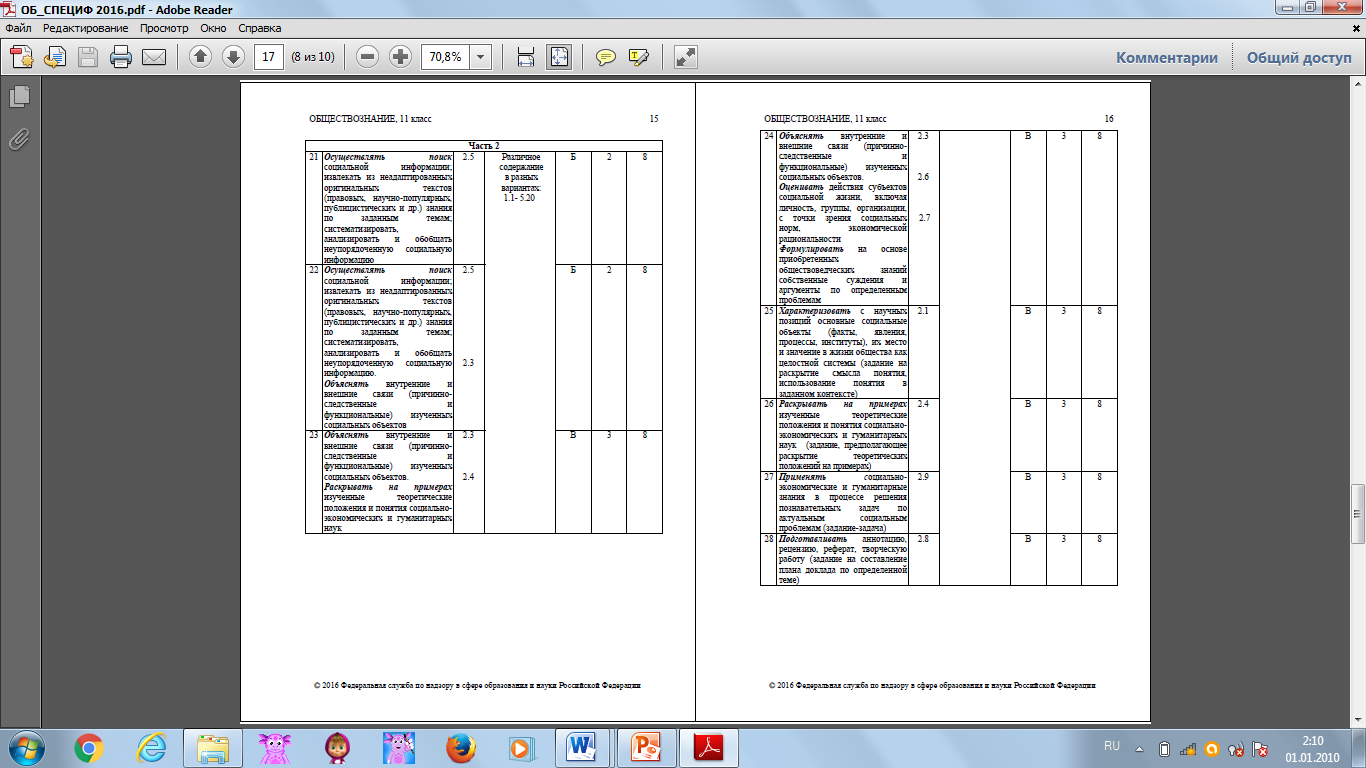Click code 2.1 in row 25

pyautogui.click(x=923, y=311)
